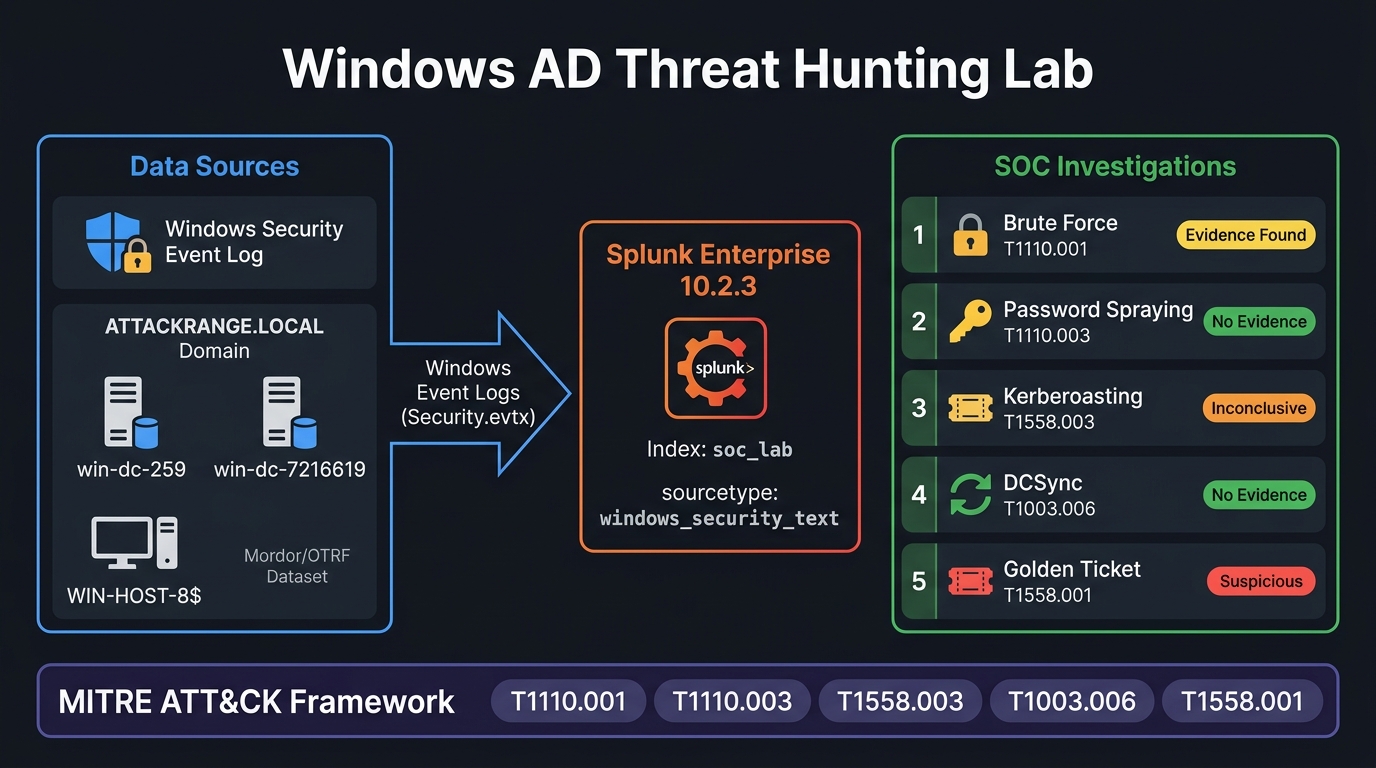Click the Suspicious badge for Golden Ticket
The image size is (1376, 768).
coord(1261,581)
